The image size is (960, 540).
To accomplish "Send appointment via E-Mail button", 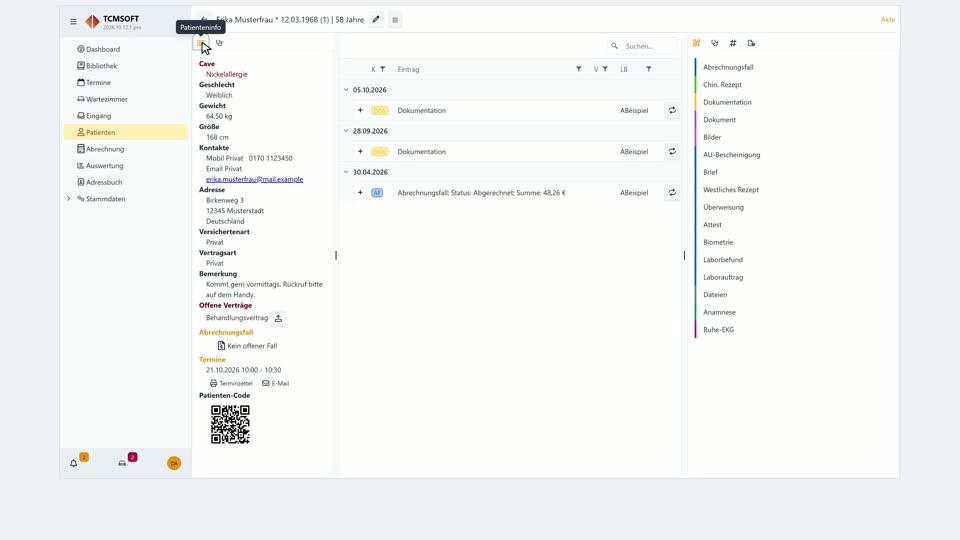I will pos(276,383).
